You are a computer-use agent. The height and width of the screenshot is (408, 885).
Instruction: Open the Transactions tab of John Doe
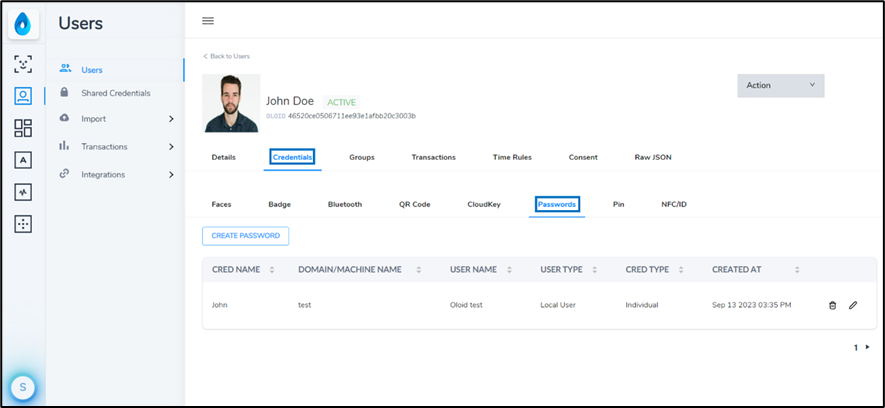(x=433, y=157)
